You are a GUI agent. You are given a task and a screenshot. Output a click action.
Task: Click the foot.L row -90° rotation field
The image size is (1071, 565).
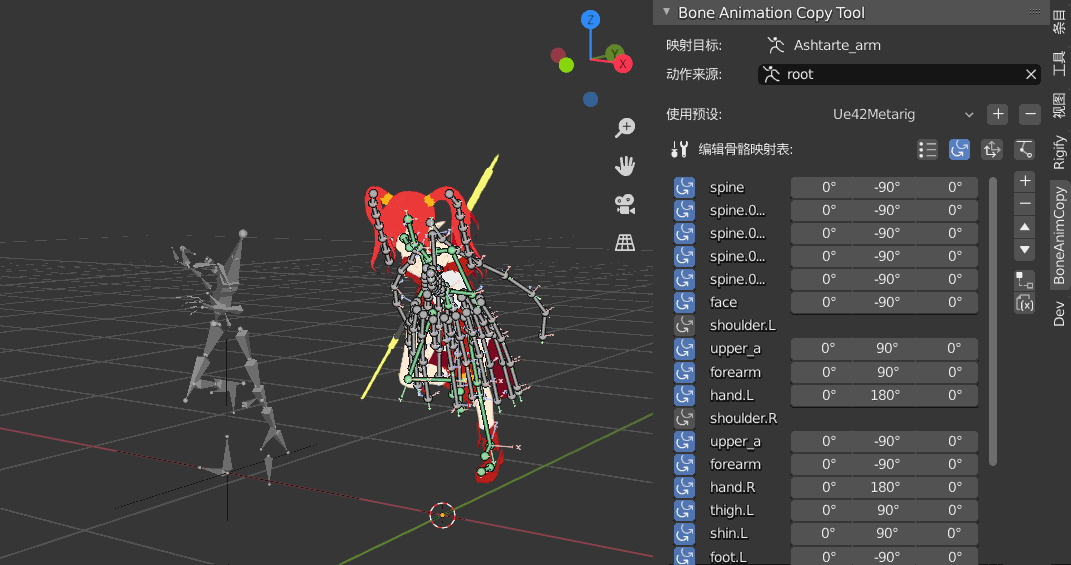[886, 556]
